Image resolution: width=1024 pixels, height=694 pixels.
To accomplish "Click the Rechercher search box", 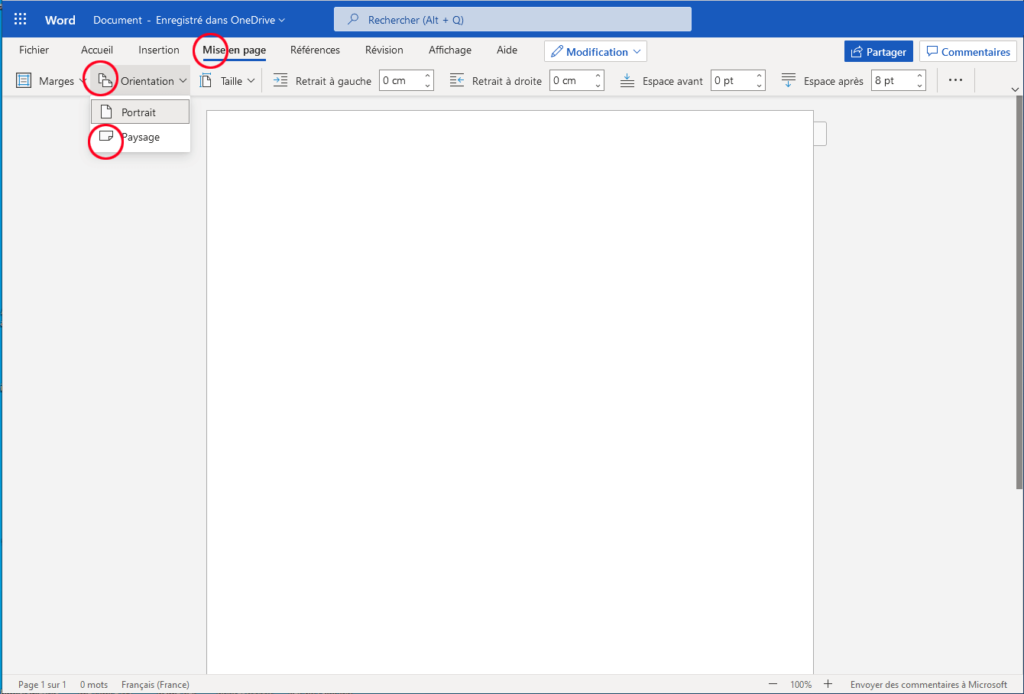I will [513, 19].
